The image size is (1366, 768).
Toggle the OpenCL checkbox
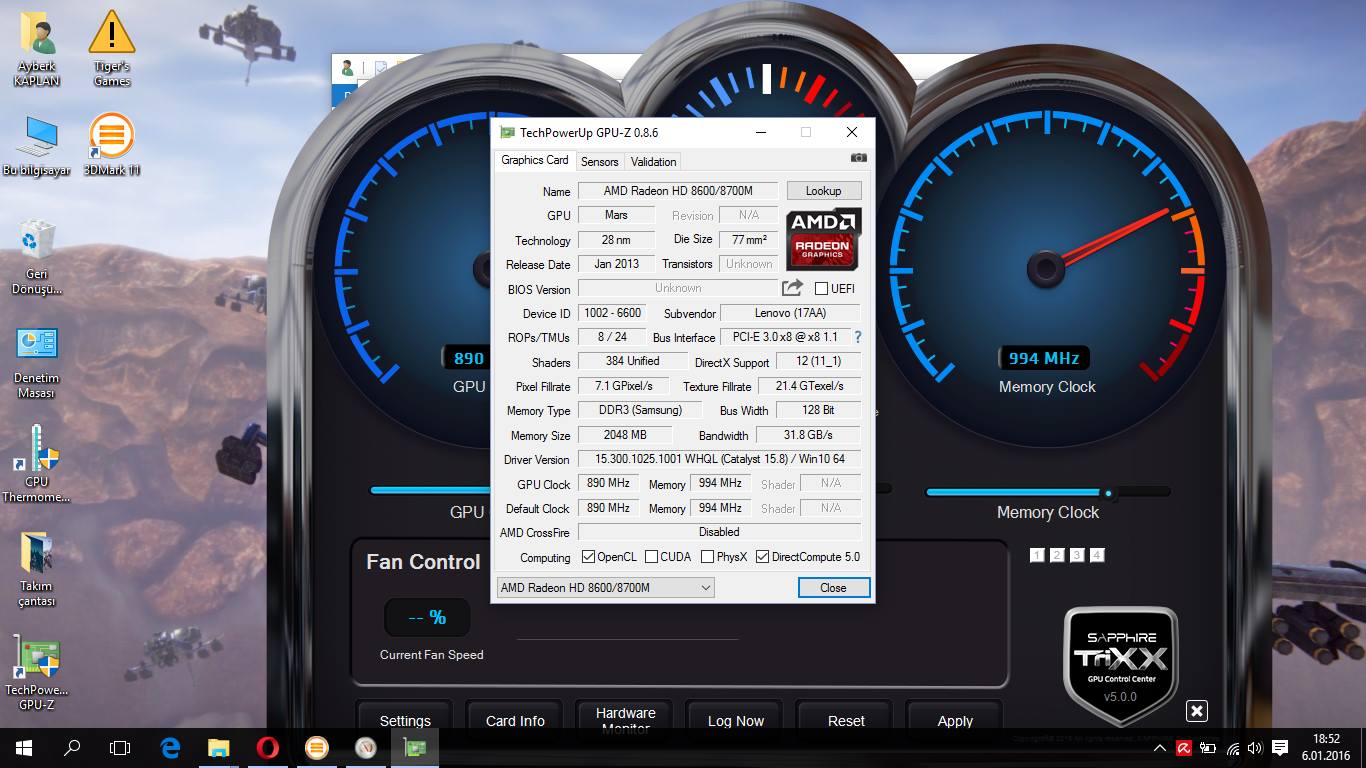588,557
